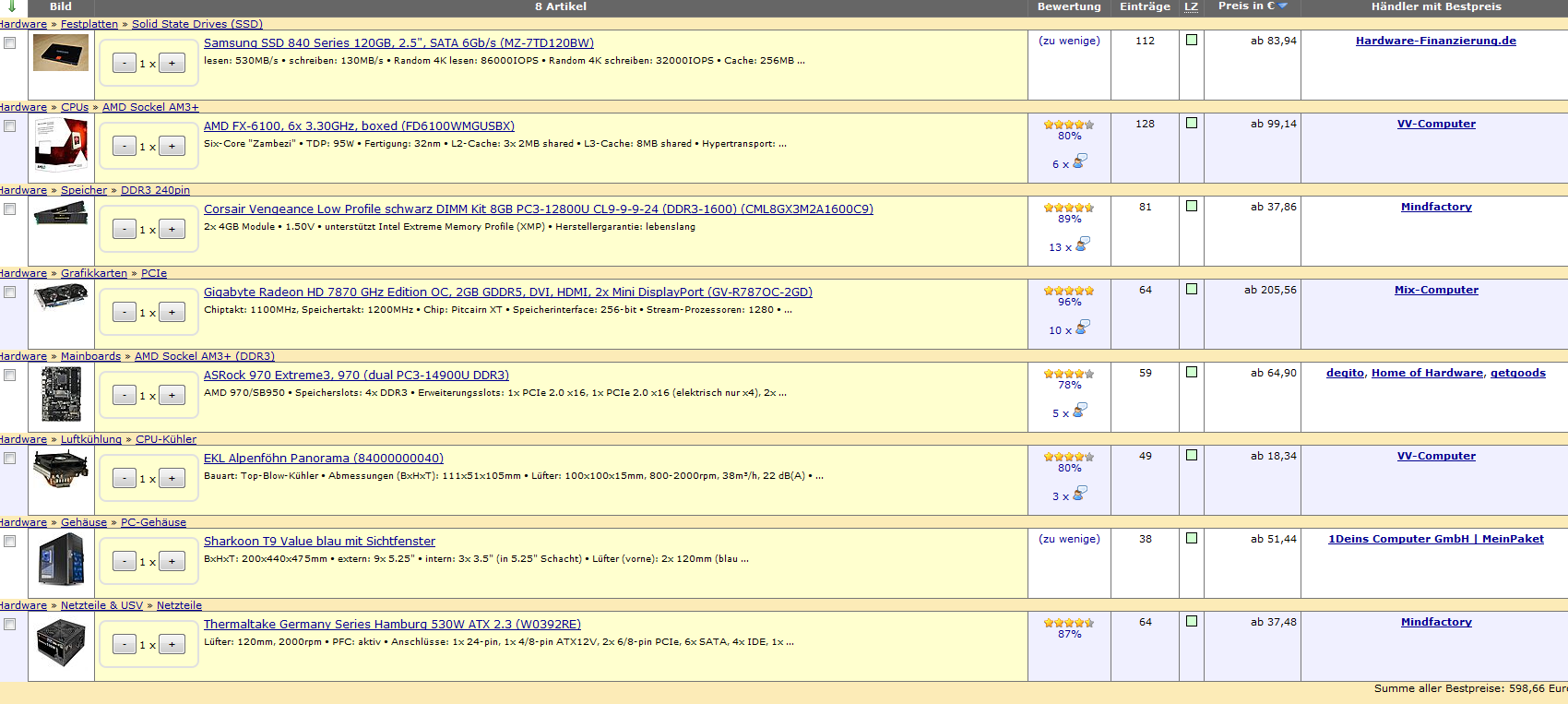Visit dealer Mix-Computer
1568x704 pixels.
[x=1436, y=290]
